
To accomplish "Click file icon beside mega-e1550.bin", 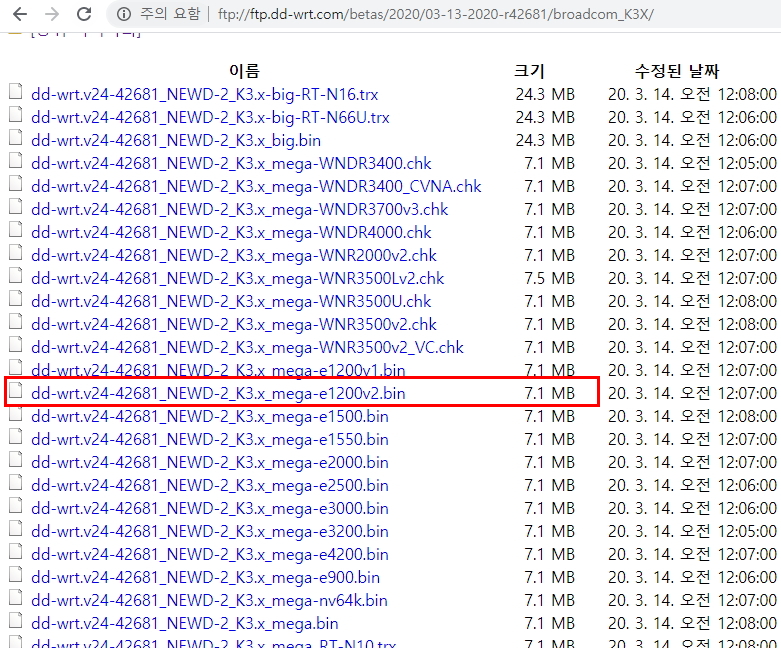I will (15, 436).
